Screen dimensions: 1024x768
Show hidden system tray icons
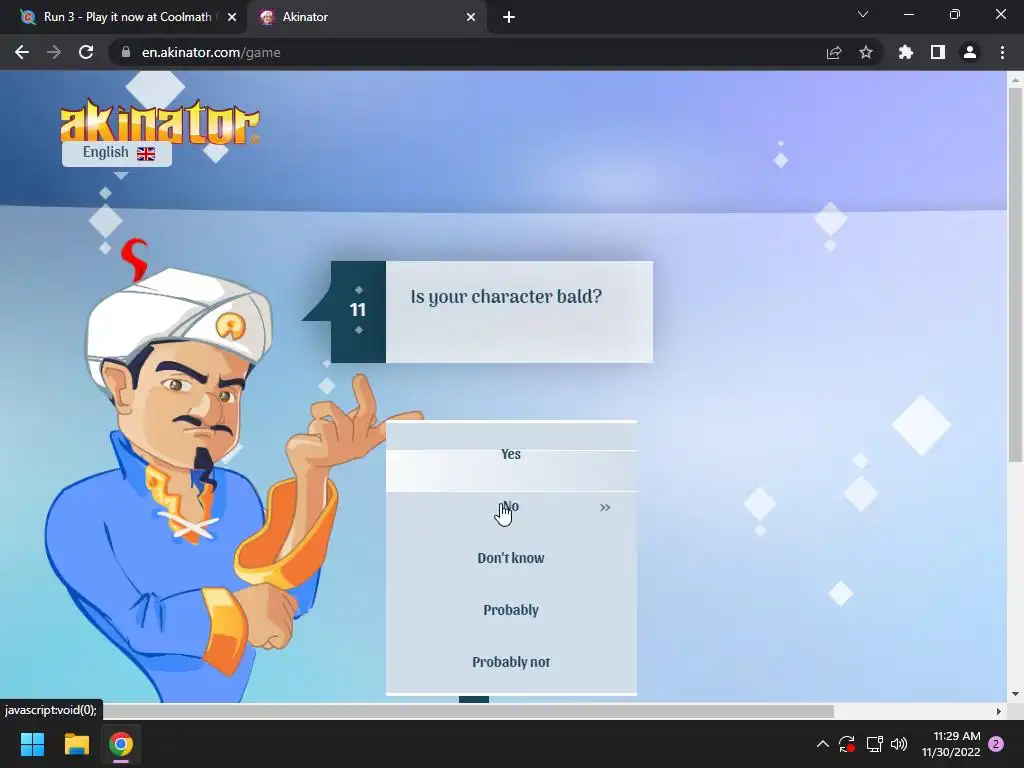tap(823, 744)
